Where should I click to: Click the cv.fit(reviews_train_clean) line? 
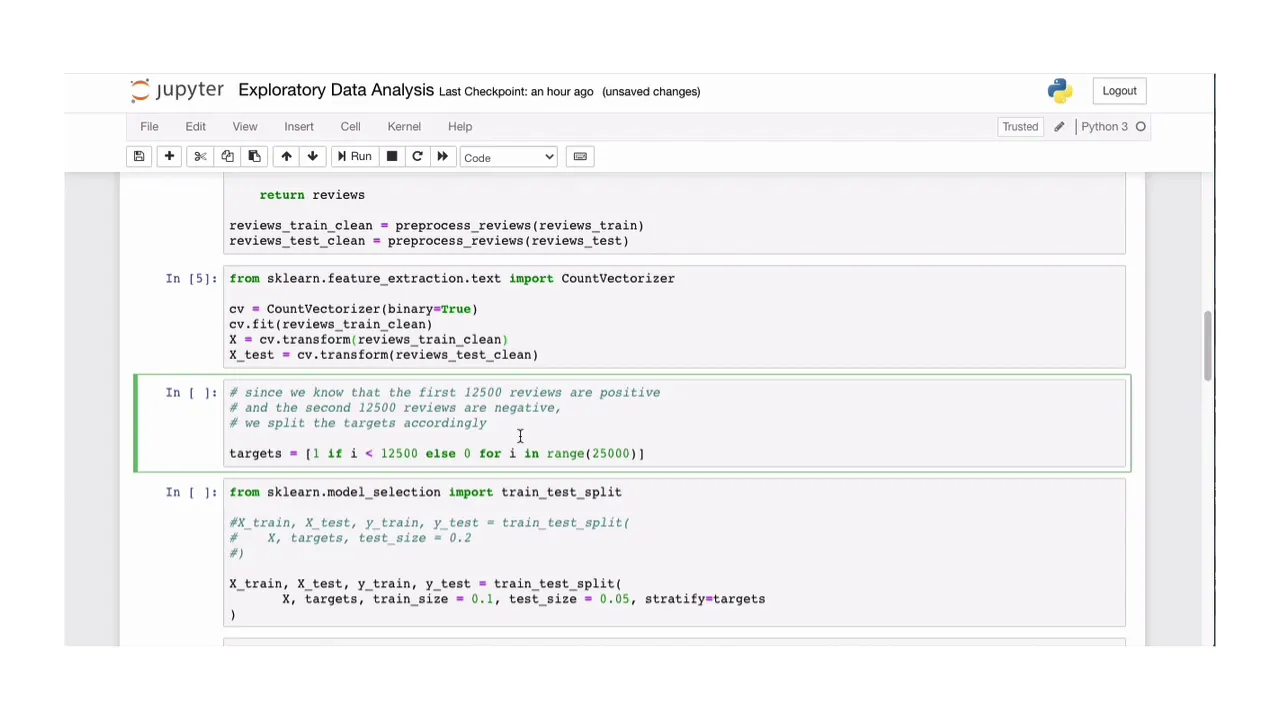[331, 324]
